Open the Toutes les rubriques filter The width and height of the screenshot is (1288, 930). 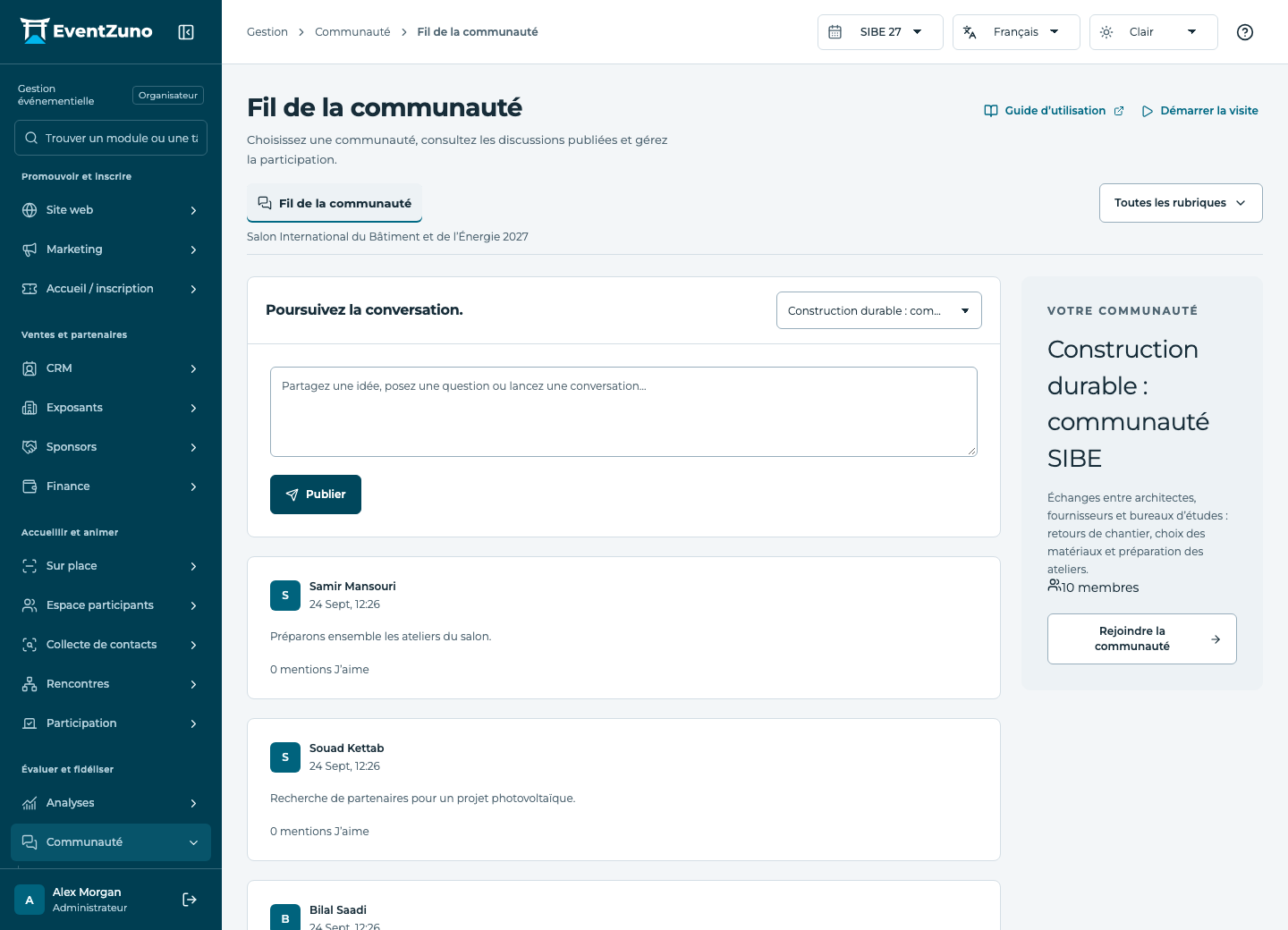click(x=1181, y=203)
